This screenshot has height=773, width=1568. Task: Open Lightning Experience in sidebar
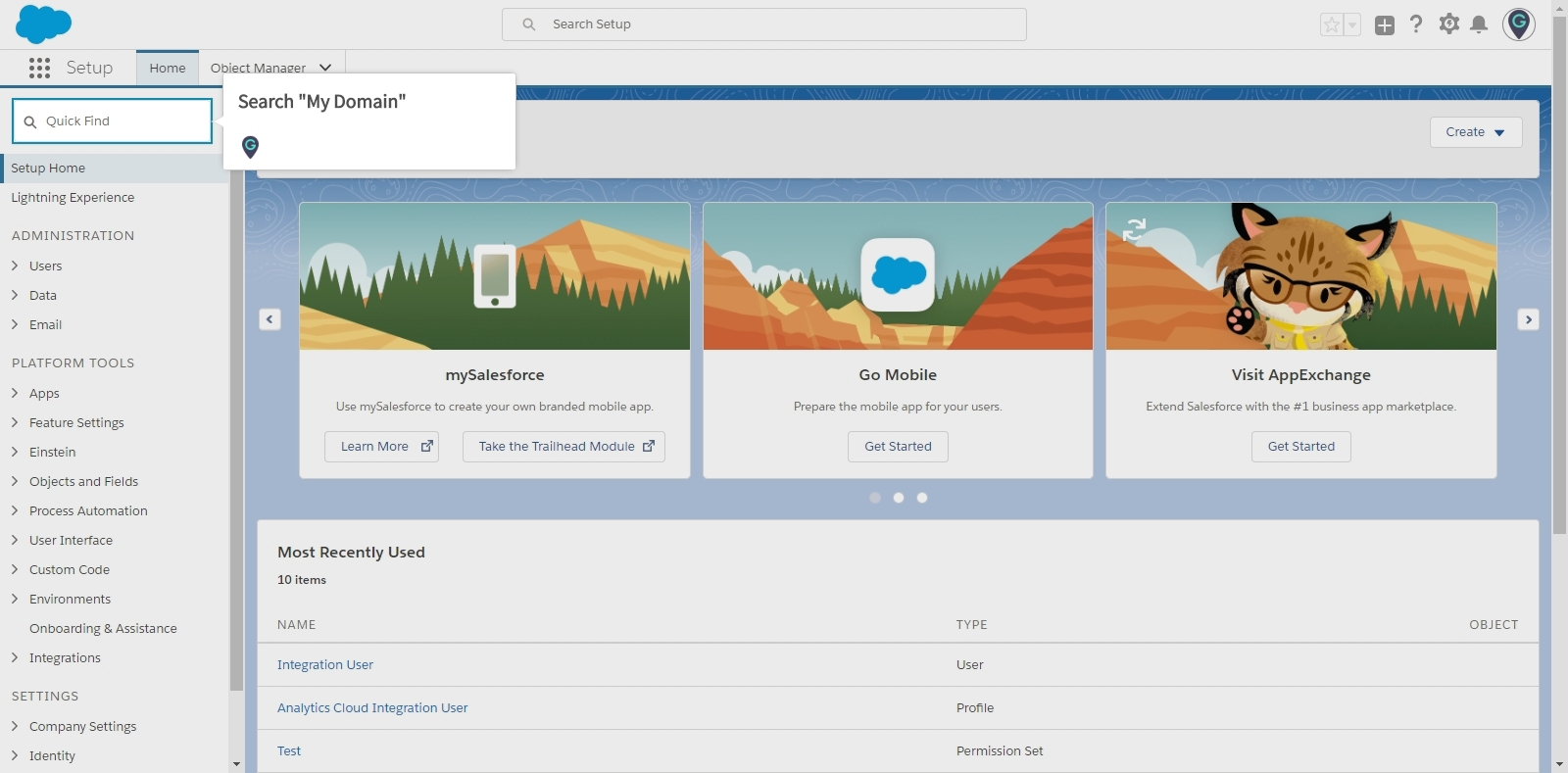[x=73, y=197]
